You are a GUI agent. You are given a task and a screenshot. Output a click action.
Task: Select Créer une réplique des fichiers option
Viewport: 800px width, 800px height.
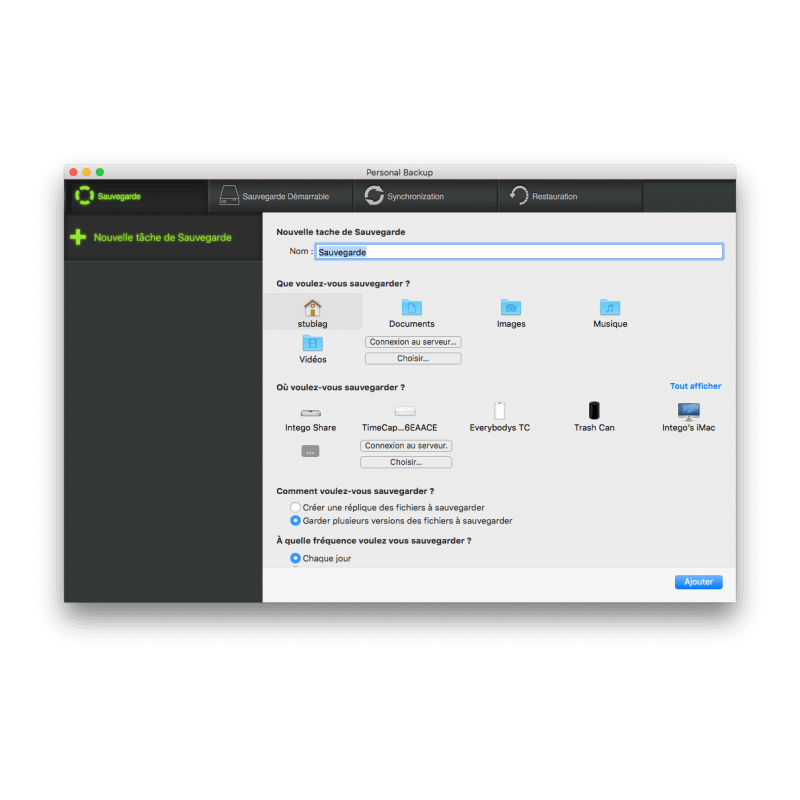tap(295, 507)
